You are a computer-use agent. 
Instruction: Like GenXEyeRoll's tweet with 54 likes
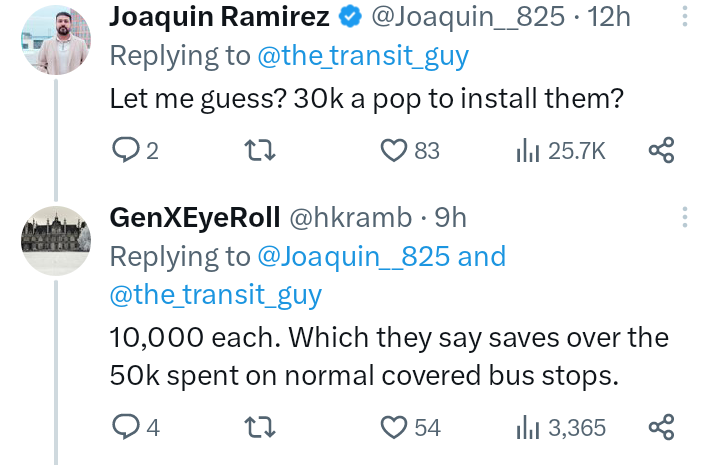pos(395,428)
